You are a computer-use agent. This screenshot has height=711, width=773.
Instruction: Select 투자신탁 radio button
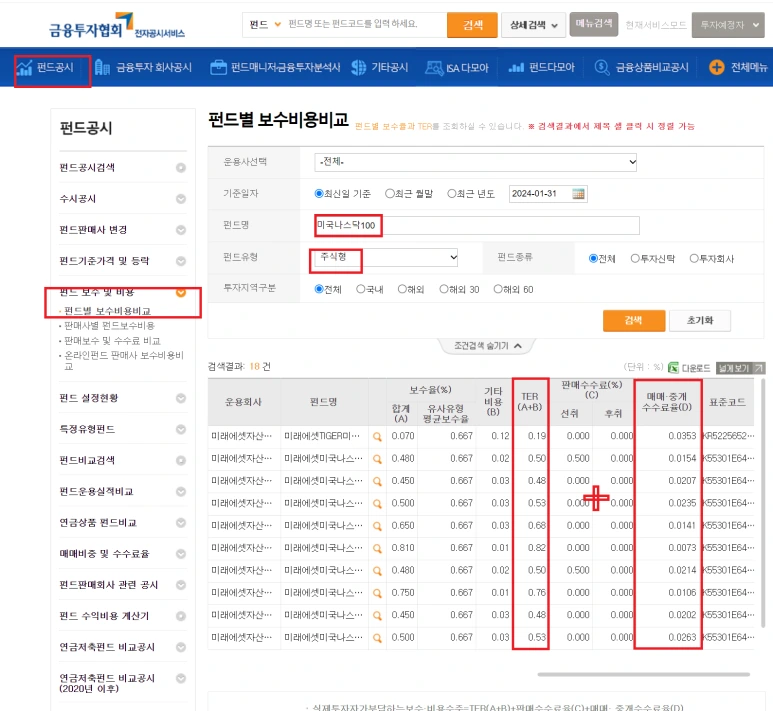coord(635,258)
